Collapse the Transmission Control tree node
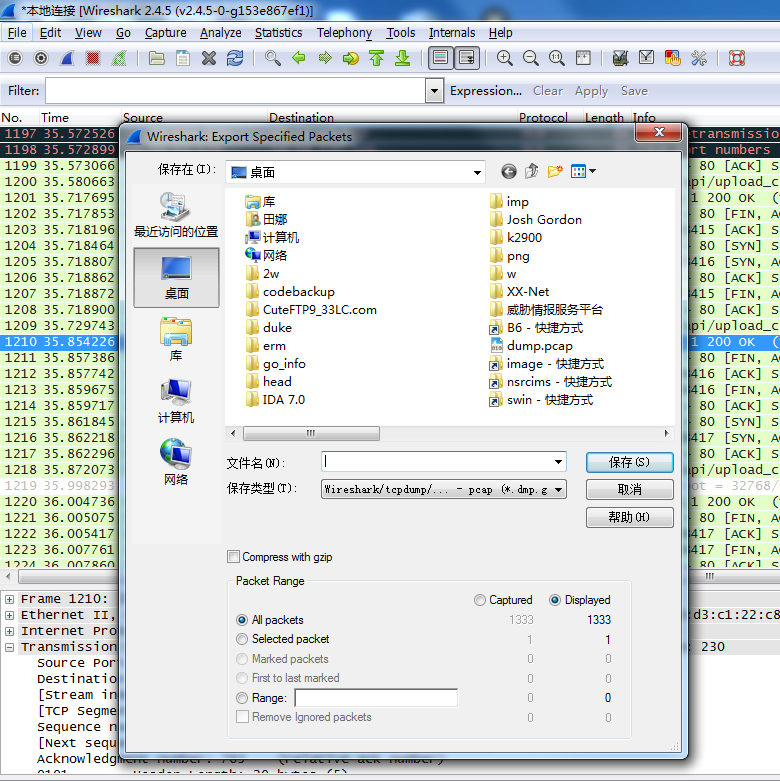 pos(9,647)
